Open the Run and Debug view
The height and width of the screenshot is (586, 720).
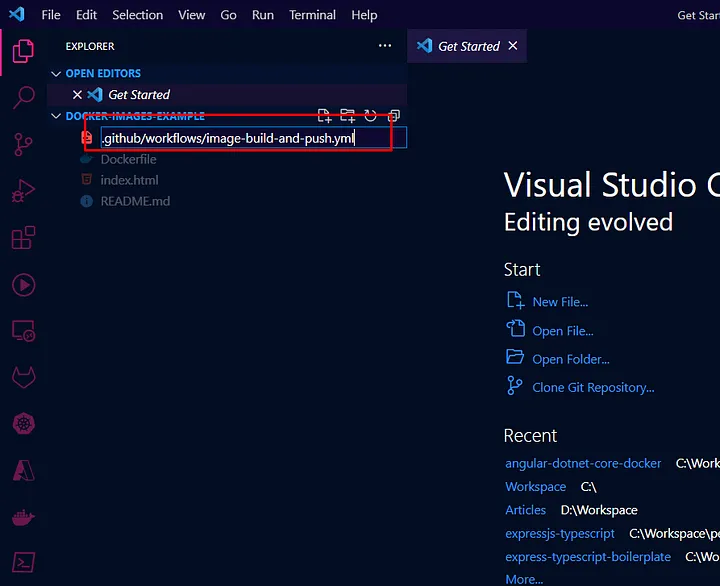tap(23, 191)
